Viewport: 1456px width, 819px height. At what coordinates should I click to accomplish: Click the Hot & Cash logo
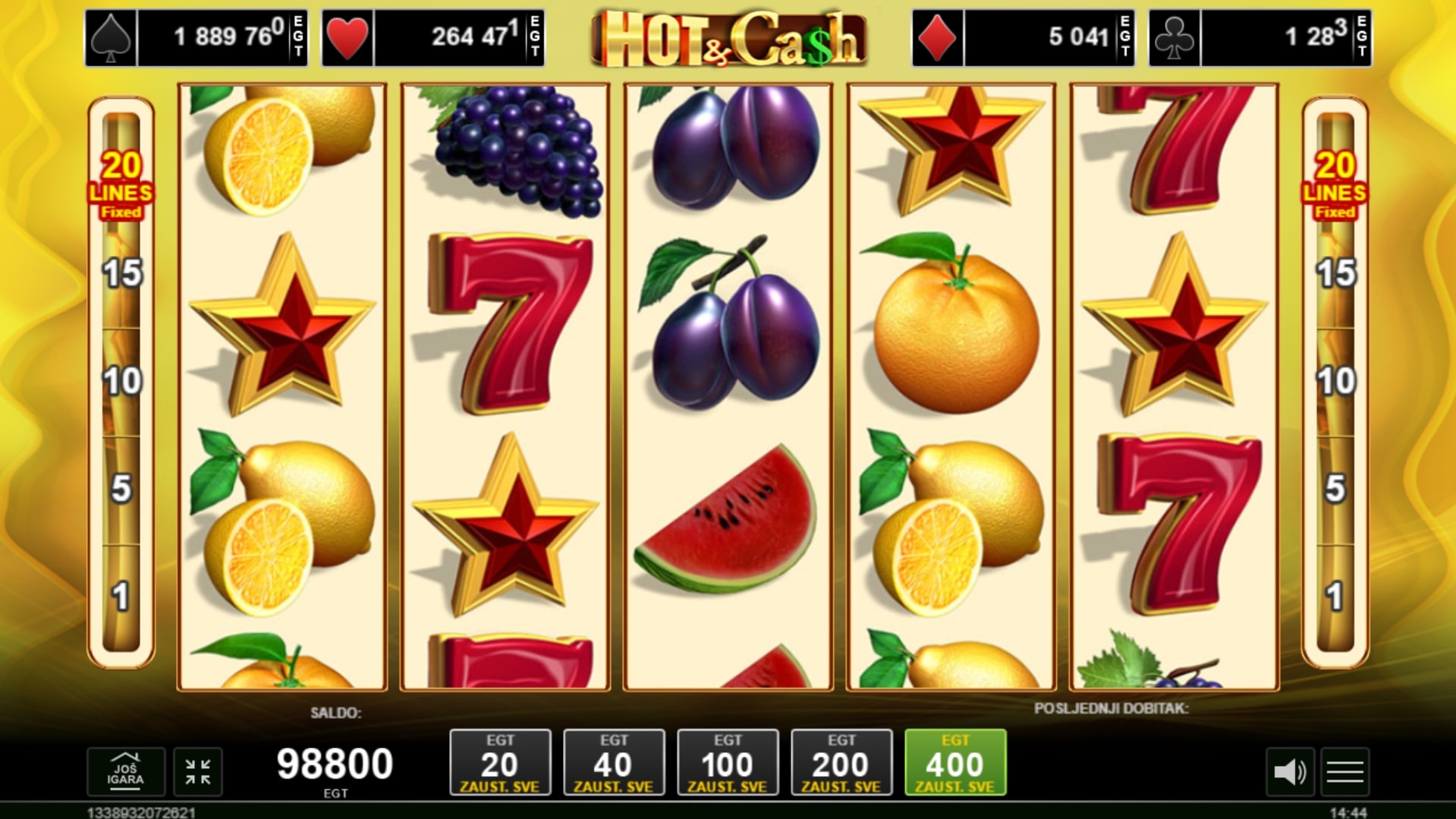(729, 38)
